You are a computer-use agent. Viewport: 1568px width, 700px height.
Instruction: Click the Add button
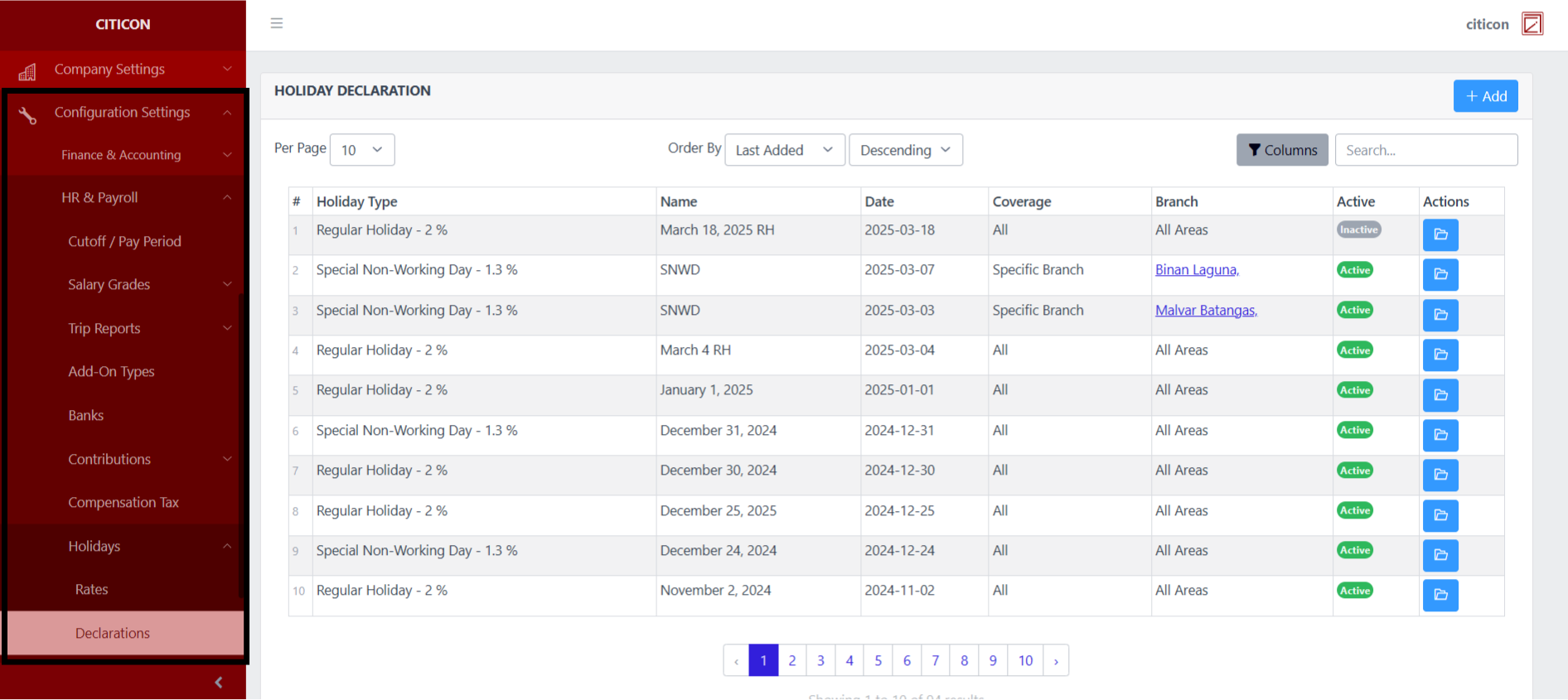pos(1485,96)
